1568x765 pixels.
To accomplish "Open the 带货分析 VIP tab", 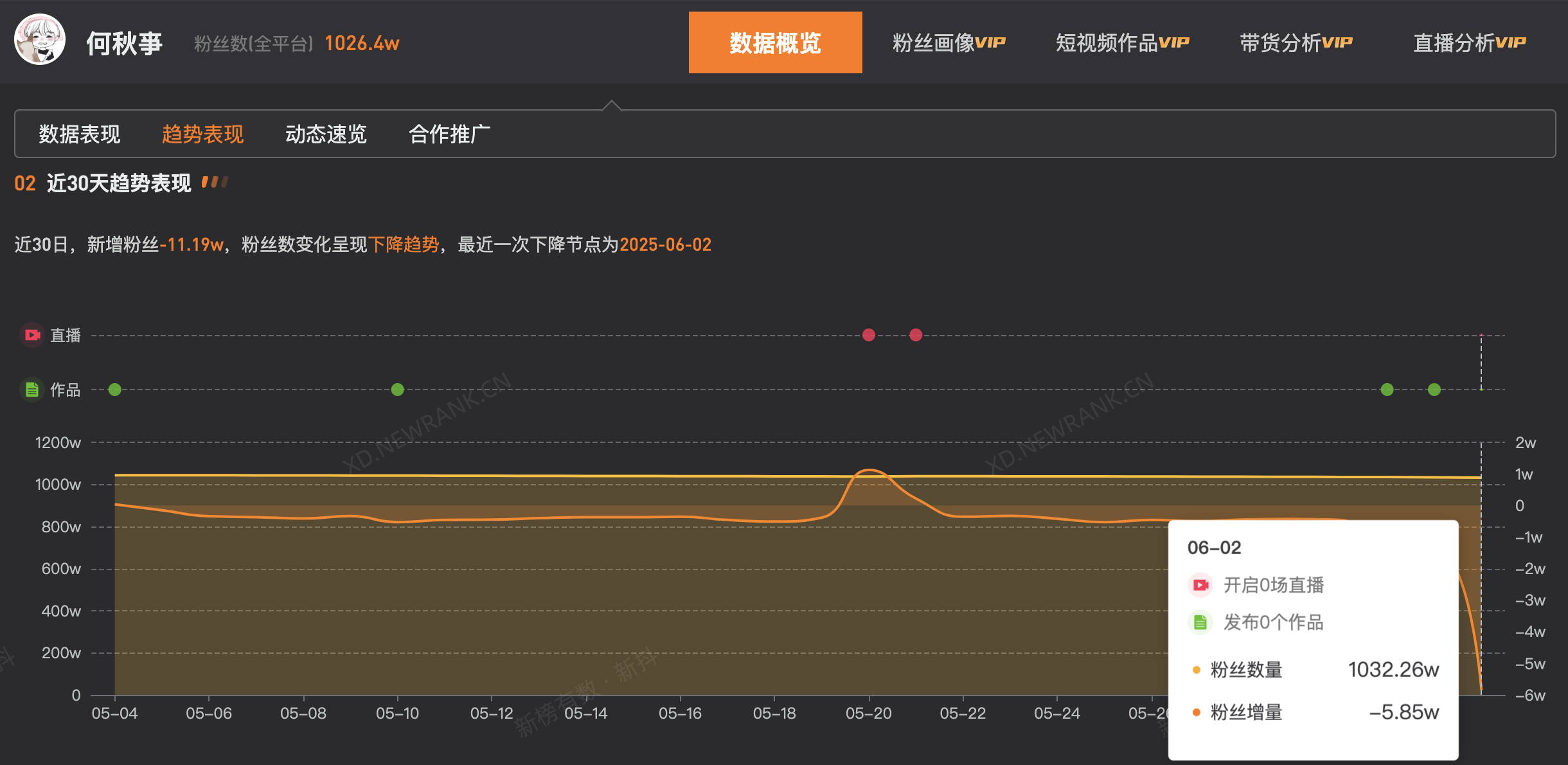I will [1296, 42].
